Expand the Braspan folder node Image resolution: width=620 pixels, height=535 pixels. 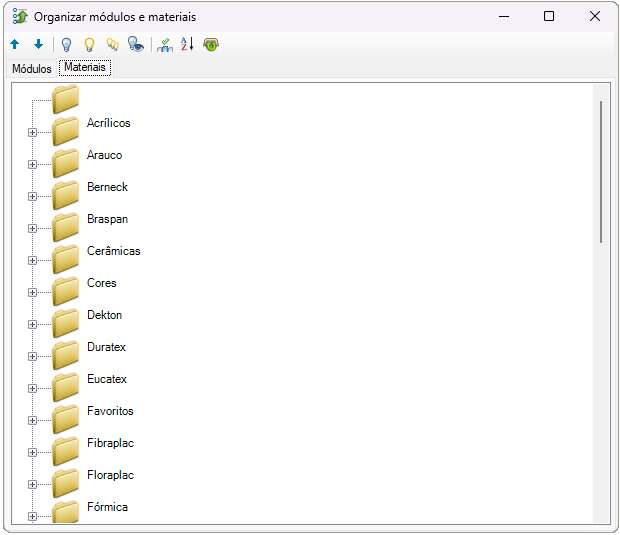point(32,229)
